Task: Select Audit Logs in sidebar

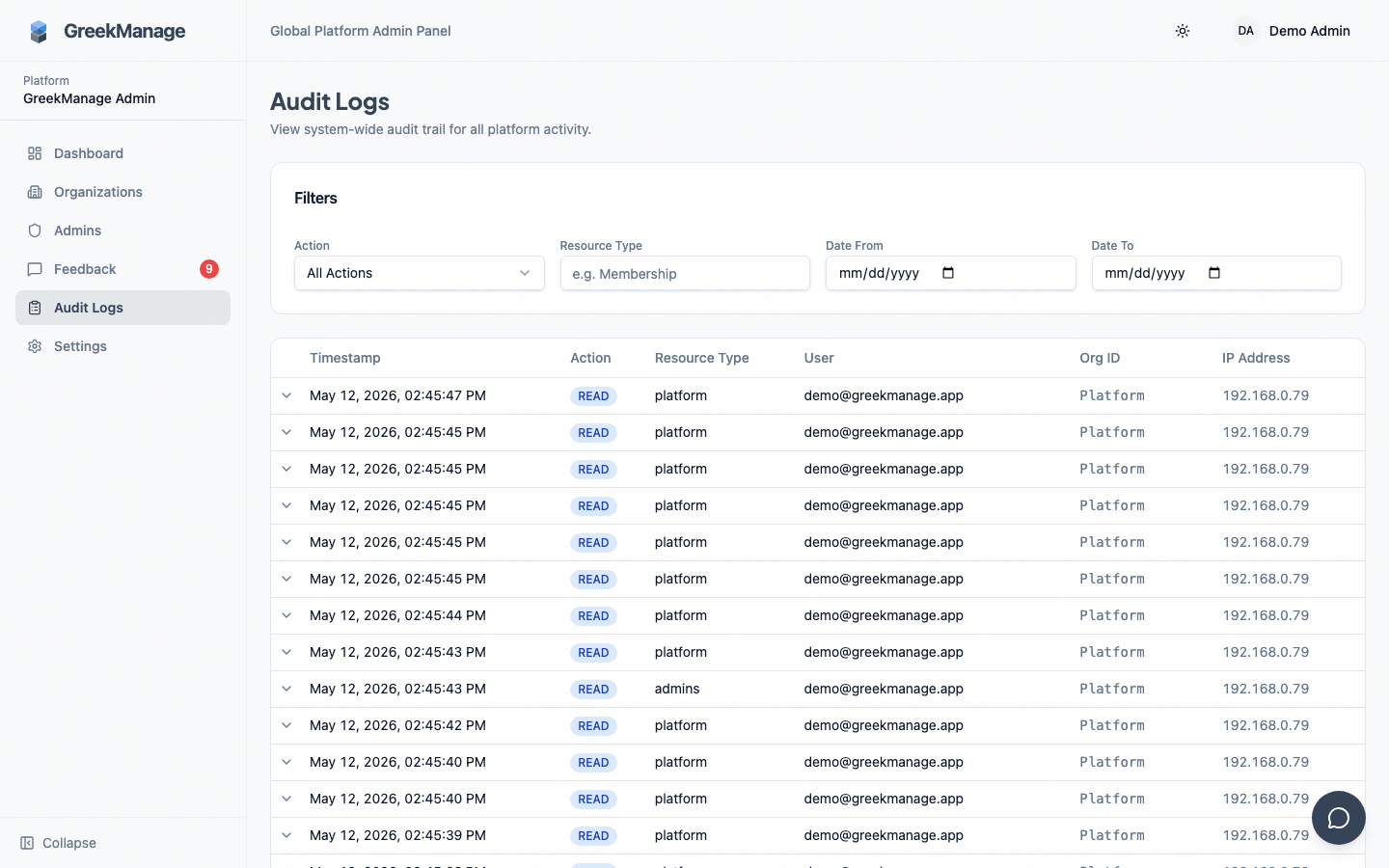Action: [x=123, y=308]
